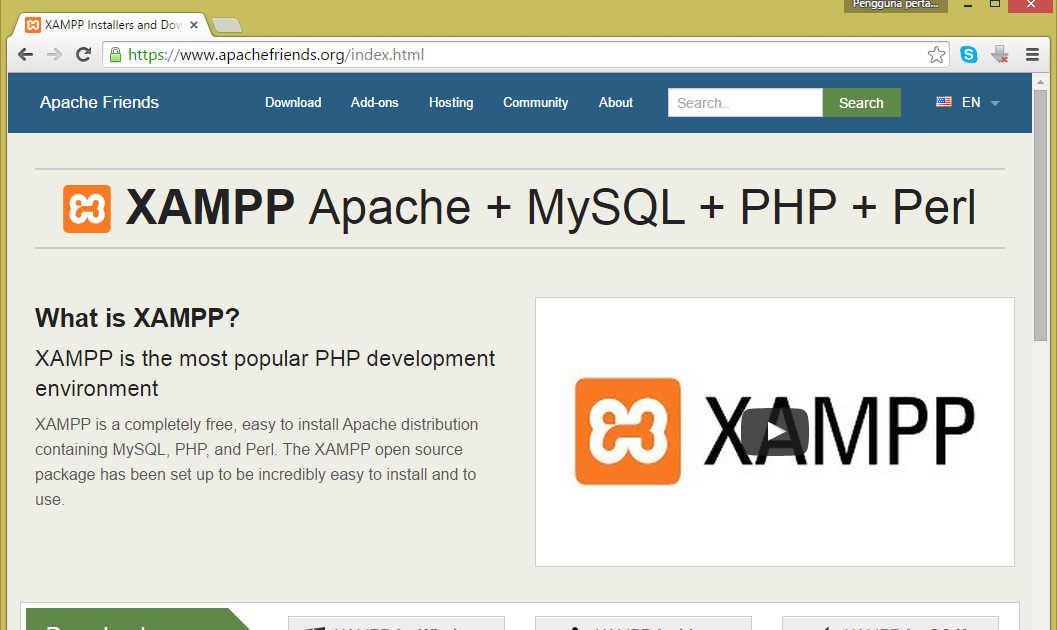
Task: Click the Pengguna pertama user profile button
Action: point(896,5)
